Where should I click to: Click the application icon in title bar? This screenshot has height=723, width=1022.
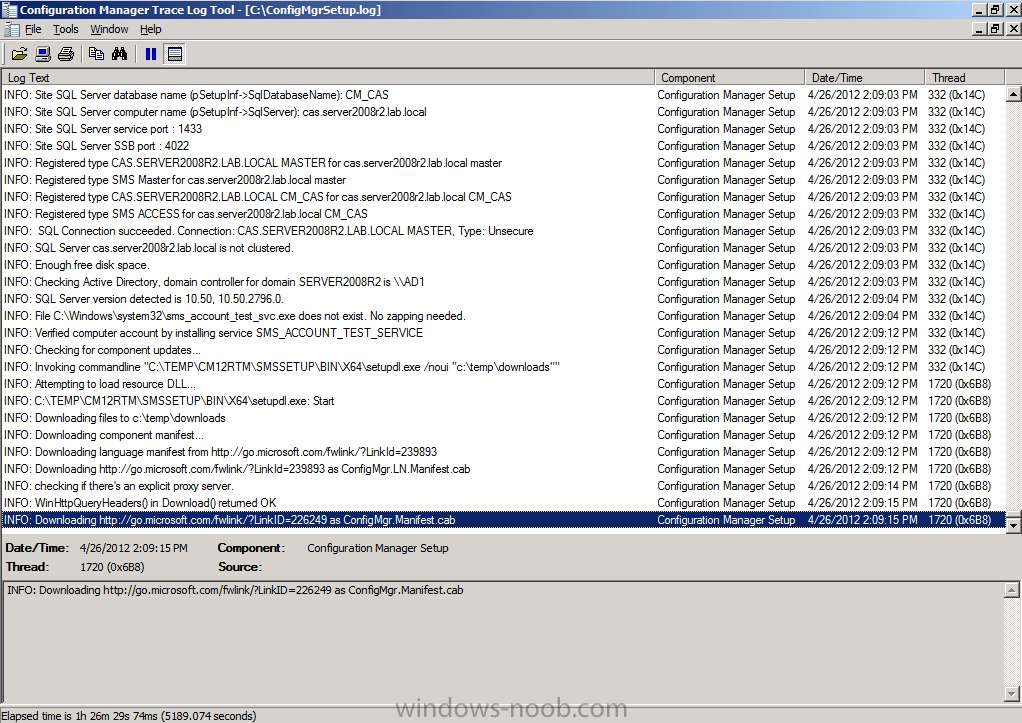tap(9, 10)
